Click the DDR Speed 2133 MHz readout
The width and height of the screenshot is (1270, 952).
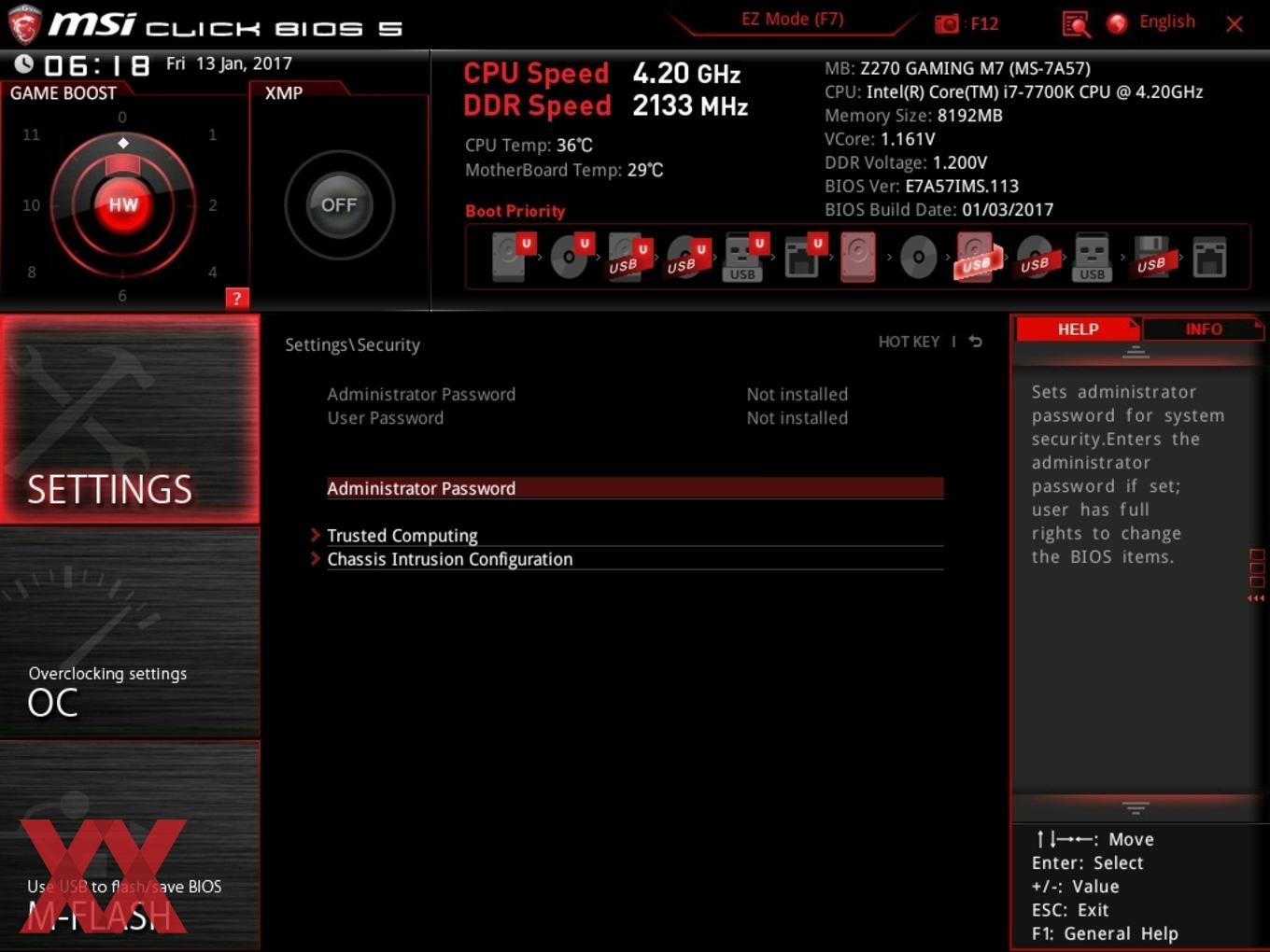605,105
